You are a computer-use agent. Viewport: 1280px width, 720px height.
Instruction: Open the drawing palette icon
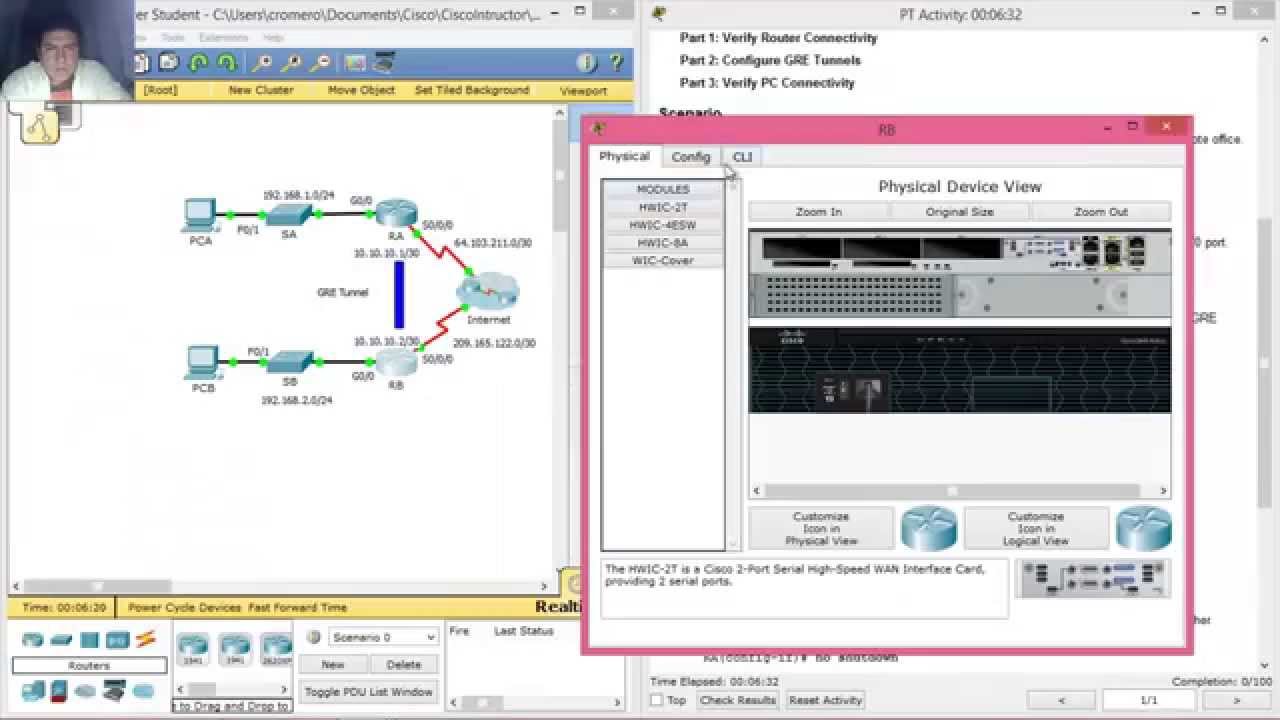click(x=355, y=63)
